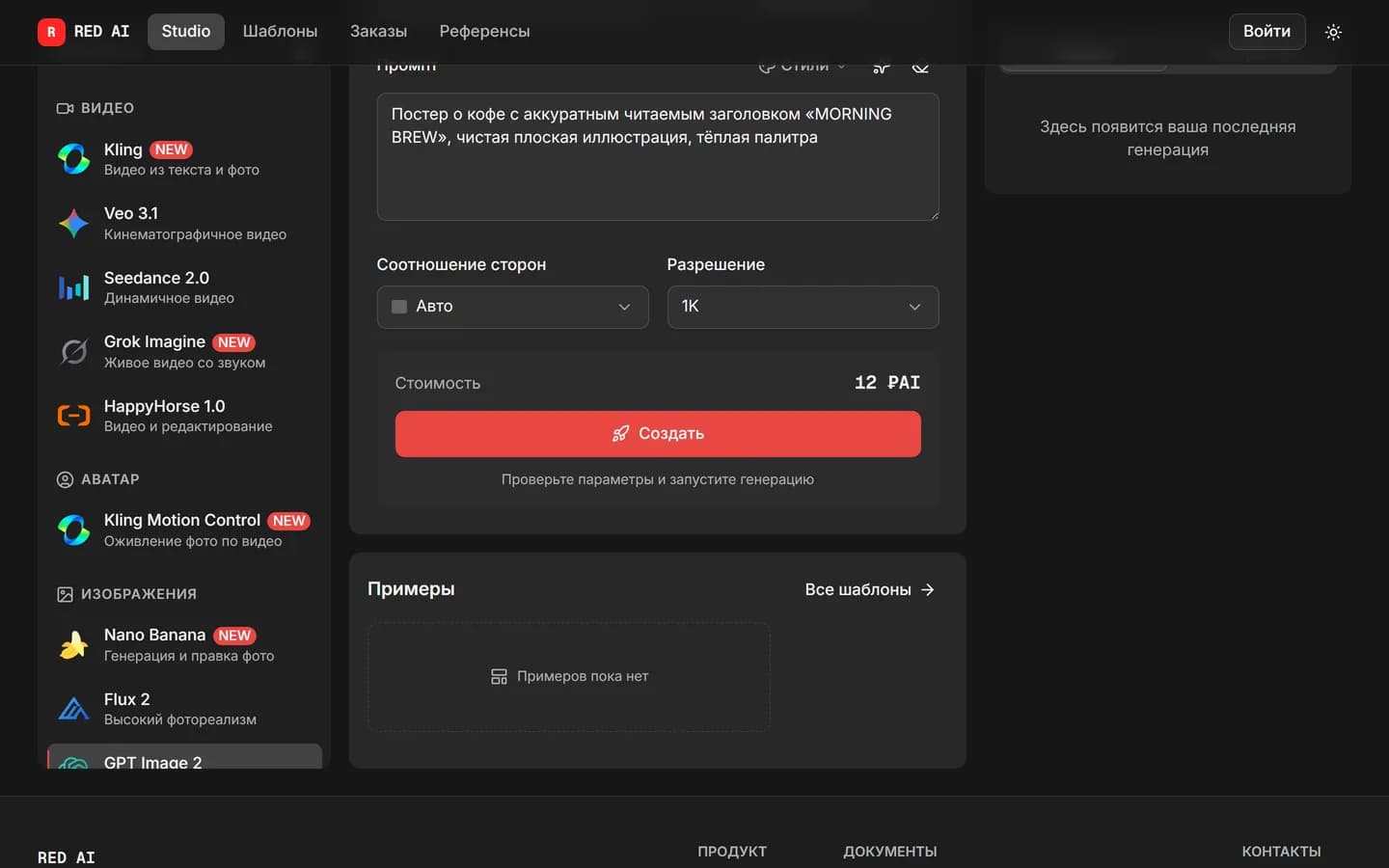
Task: Select the Veo 3.1 star icon
Action: [73, 223]
